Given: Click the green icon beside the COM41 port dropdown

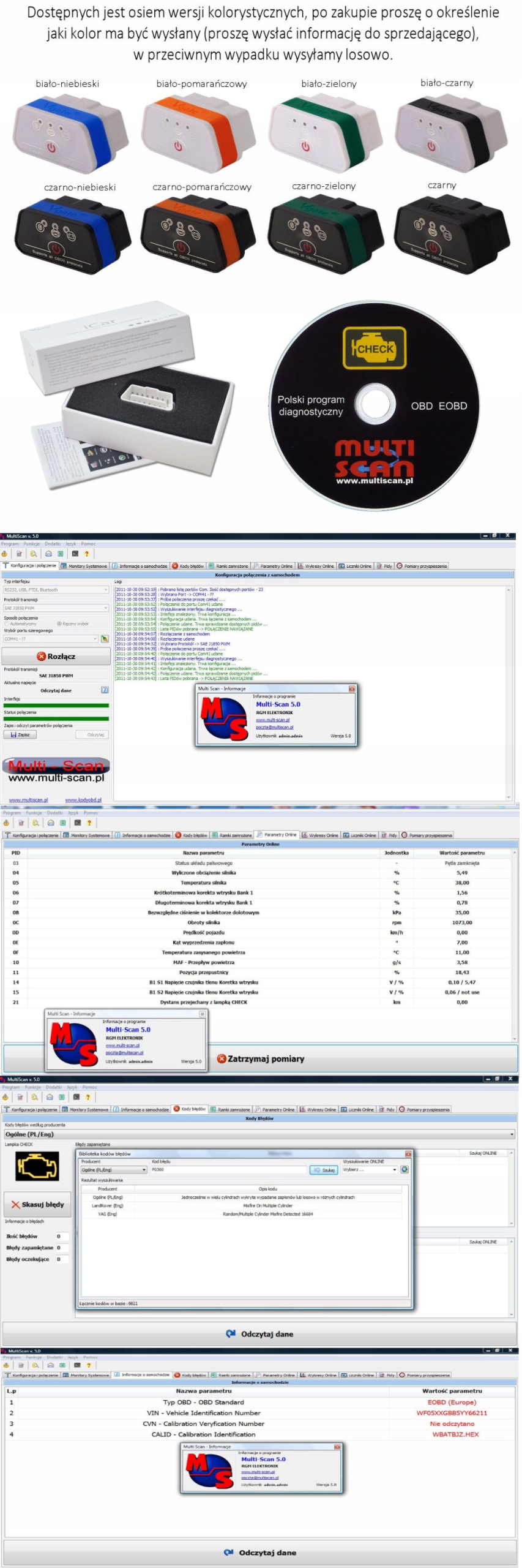Looking at the screenshot, I should click(105, 639).
